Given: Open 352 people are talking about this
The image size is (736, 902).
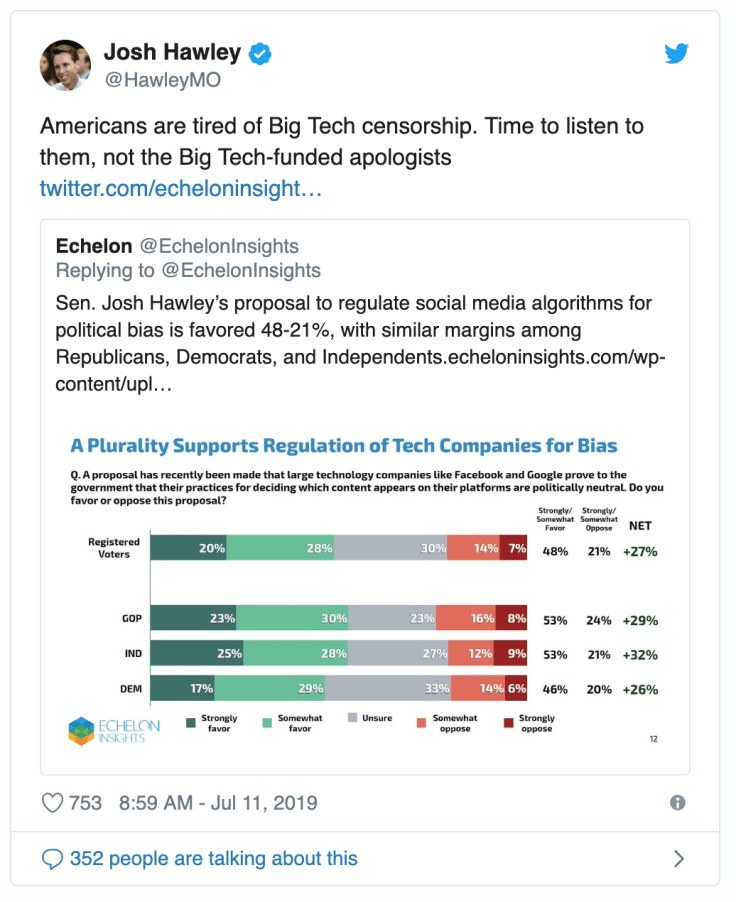Looking at the screenshot, I should 212,858.
